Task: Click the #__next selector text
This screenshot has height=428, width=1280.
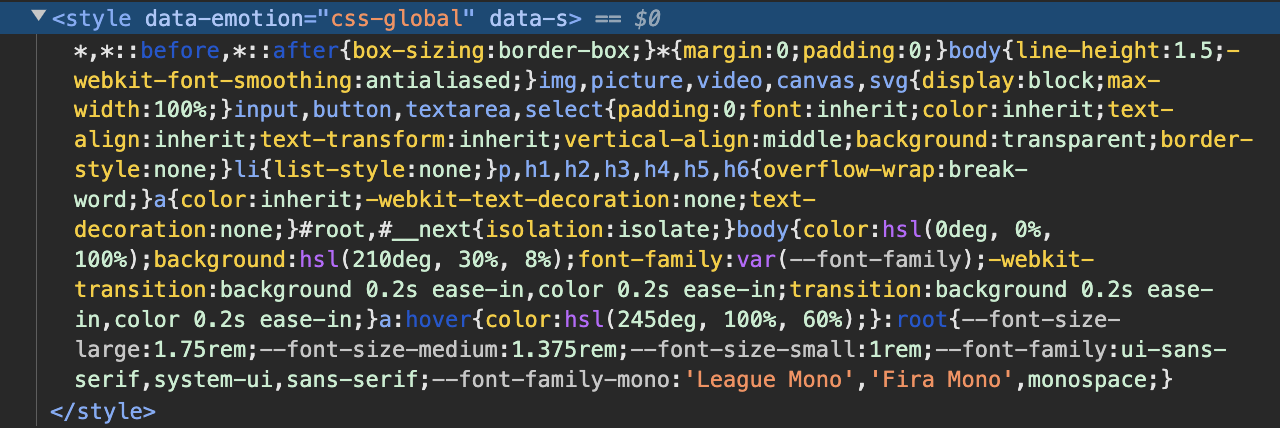Action: [428, 230]
